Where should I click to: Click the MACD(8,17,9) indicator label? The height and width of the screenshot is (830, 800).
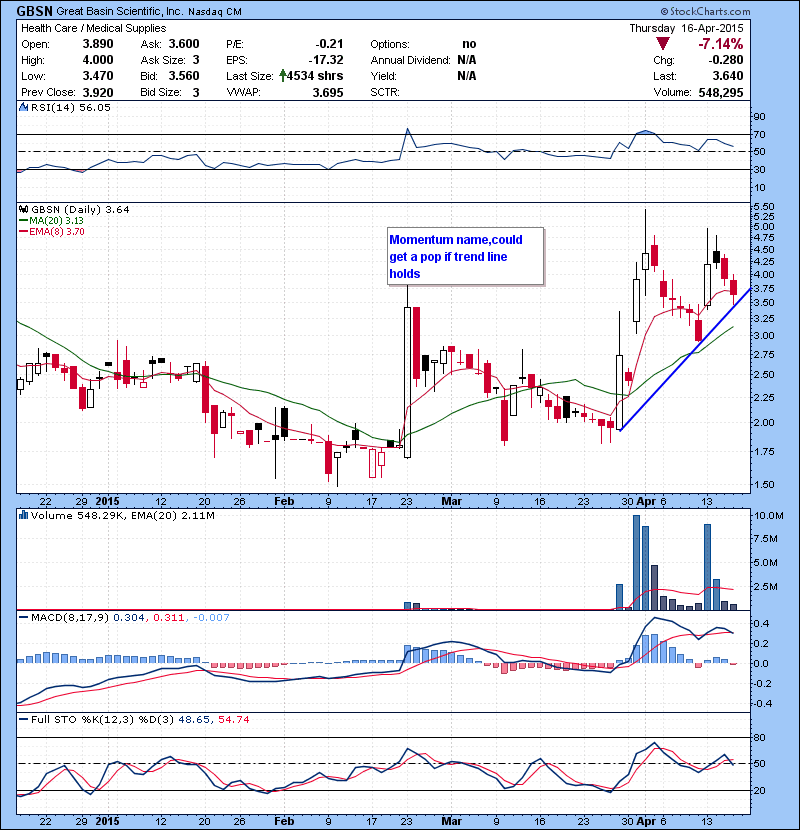point(70,618)
